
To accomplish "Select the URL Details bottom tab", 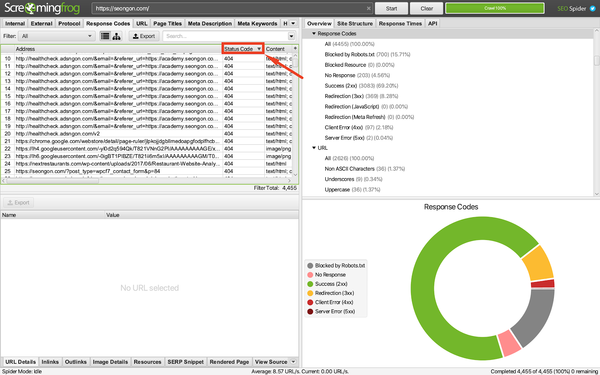I will tap(21, 362).
